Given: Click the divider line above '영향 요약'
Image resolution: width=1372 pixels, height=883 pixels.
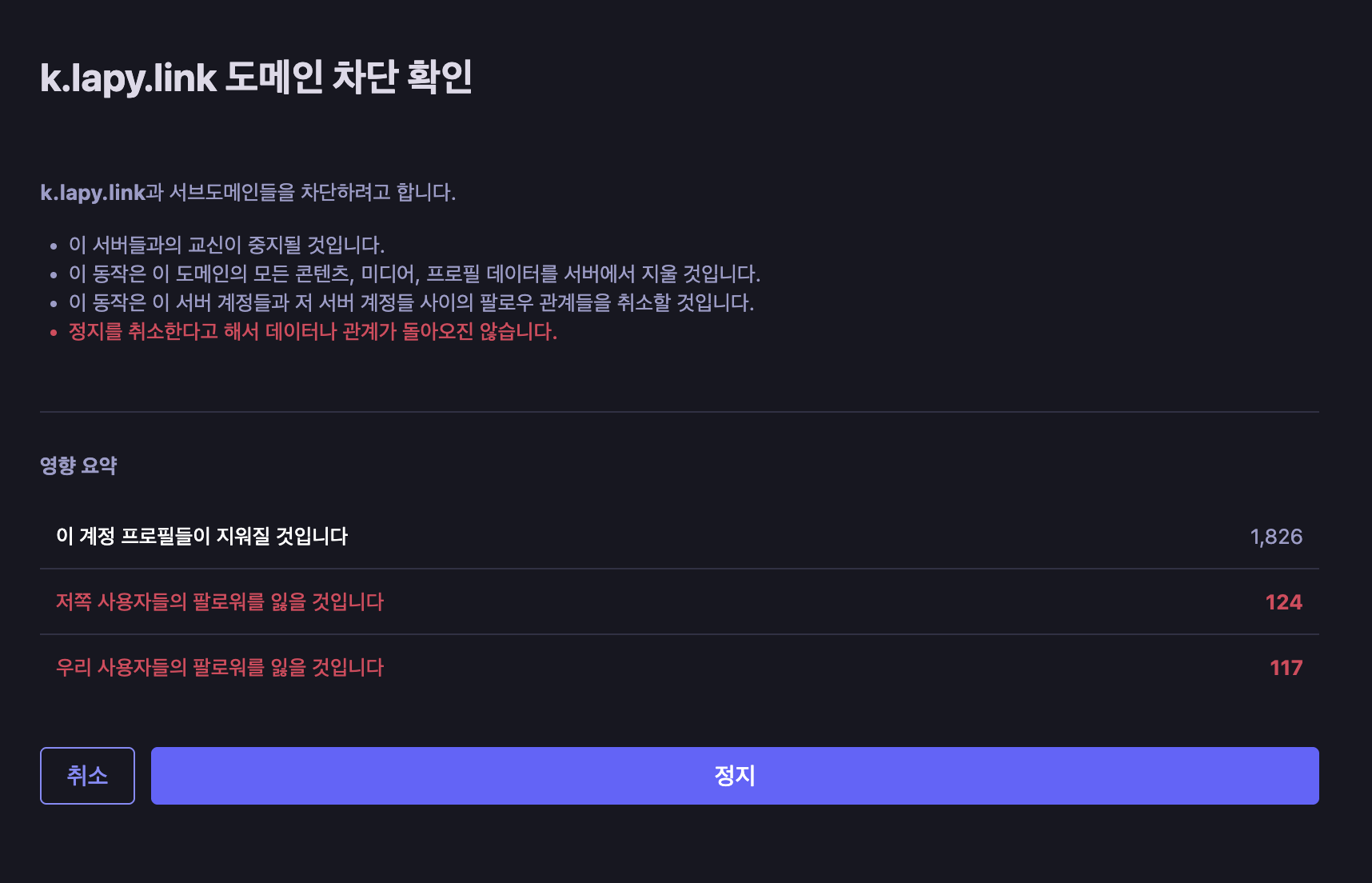Looking at the screenshot, I should click(679, 412).
